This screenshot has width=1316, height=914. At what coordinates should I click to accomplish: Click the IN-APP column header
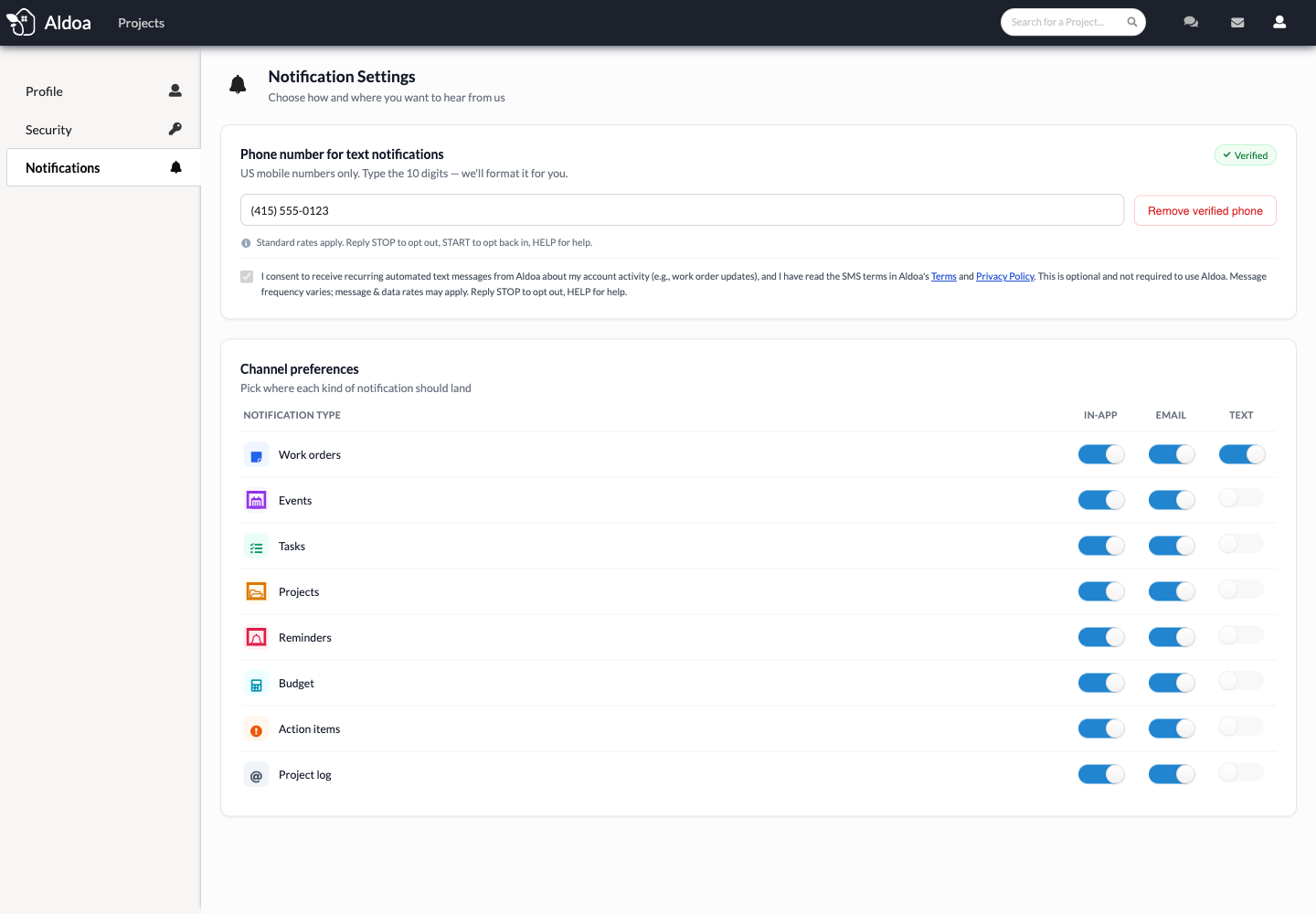click(1100, 415)
